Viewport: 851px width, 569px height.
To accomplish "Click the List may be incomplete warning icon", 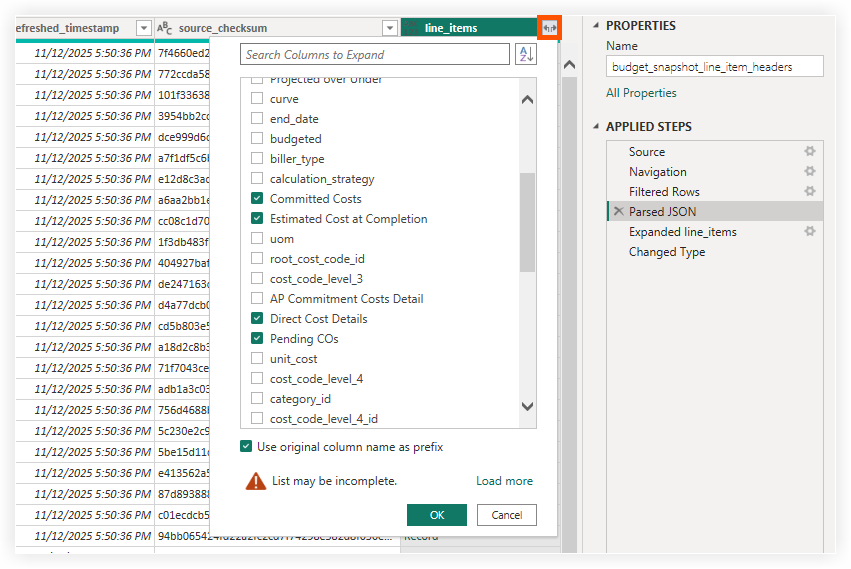I will (x=256, y=481).
